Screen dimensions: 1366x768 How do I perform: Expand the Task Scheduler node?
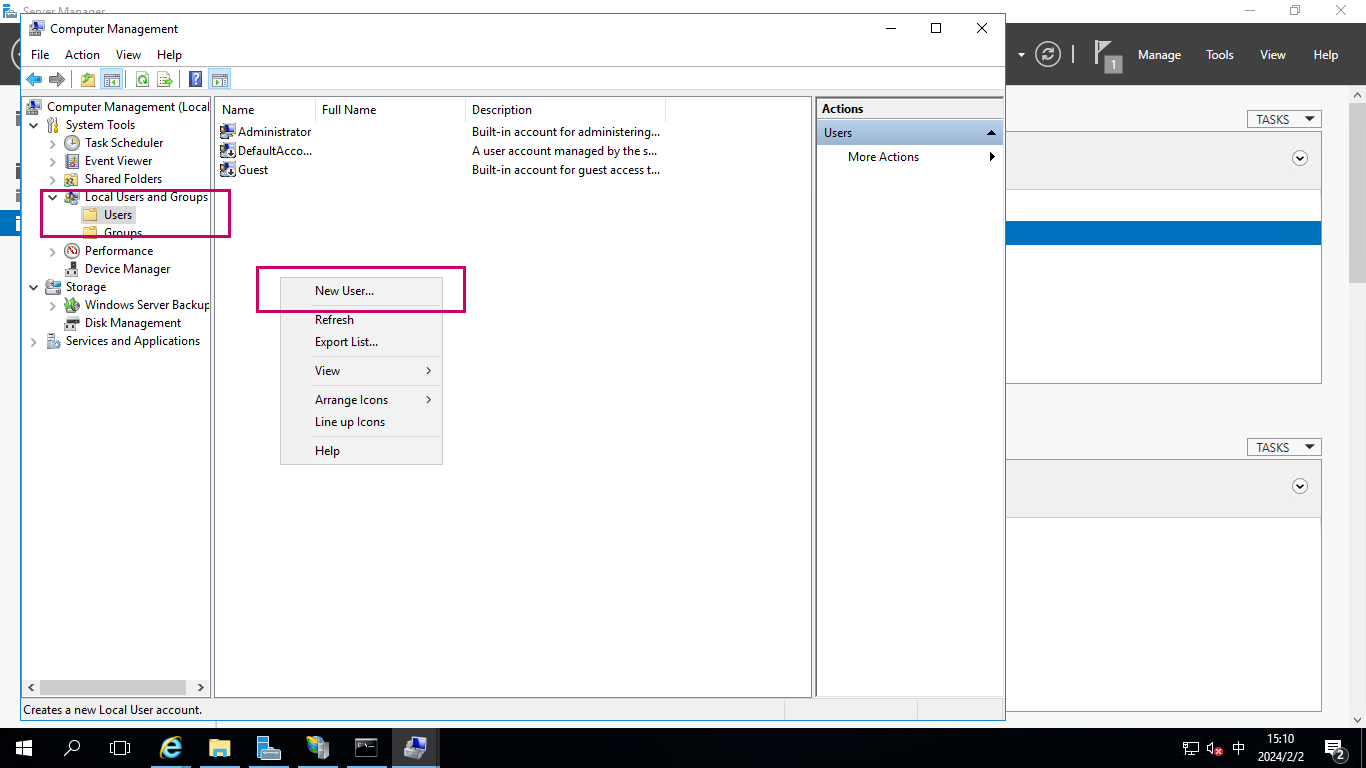52,143
